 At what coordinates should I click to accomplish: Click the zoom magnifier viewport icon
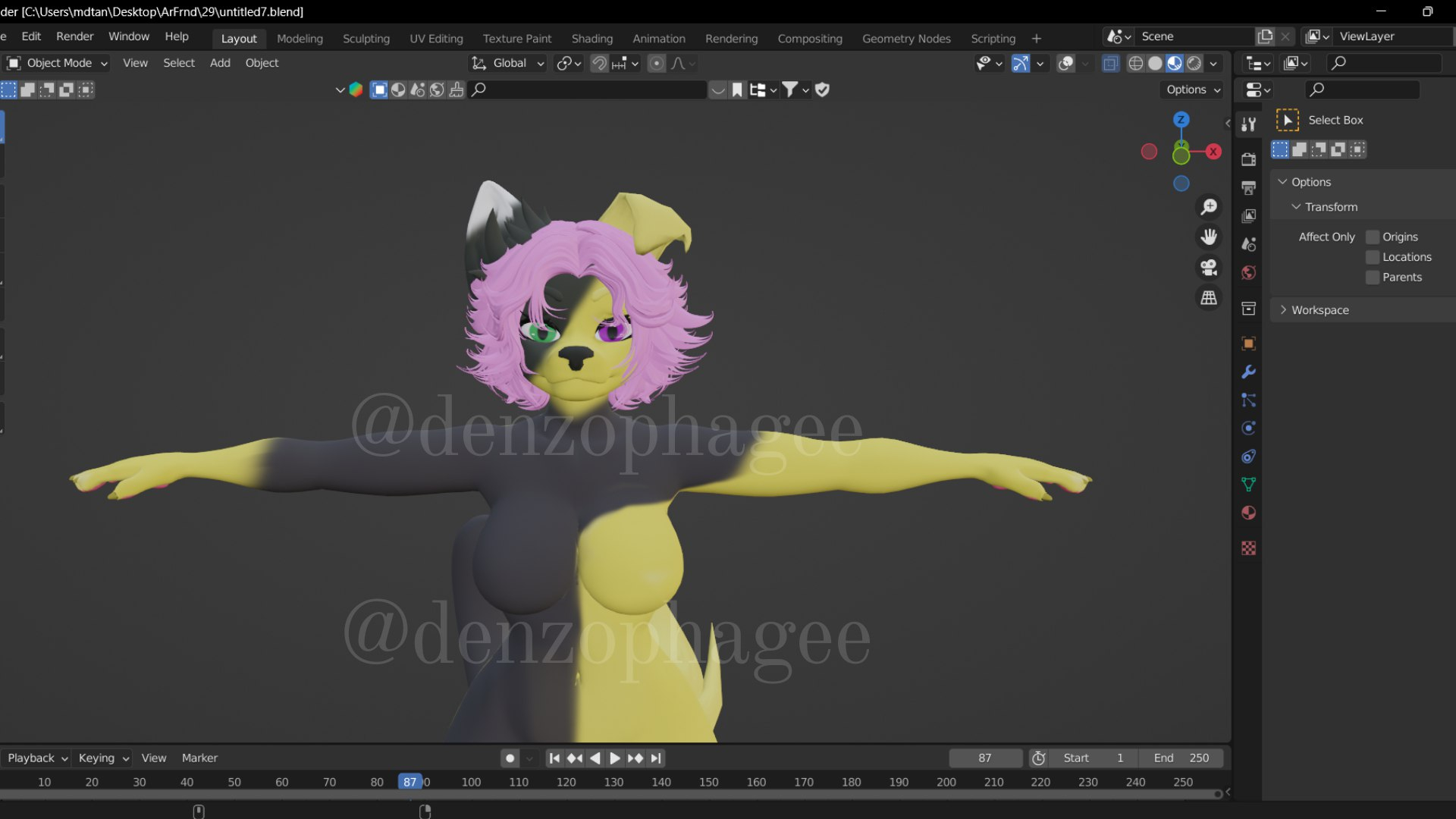coord(1209,207)
